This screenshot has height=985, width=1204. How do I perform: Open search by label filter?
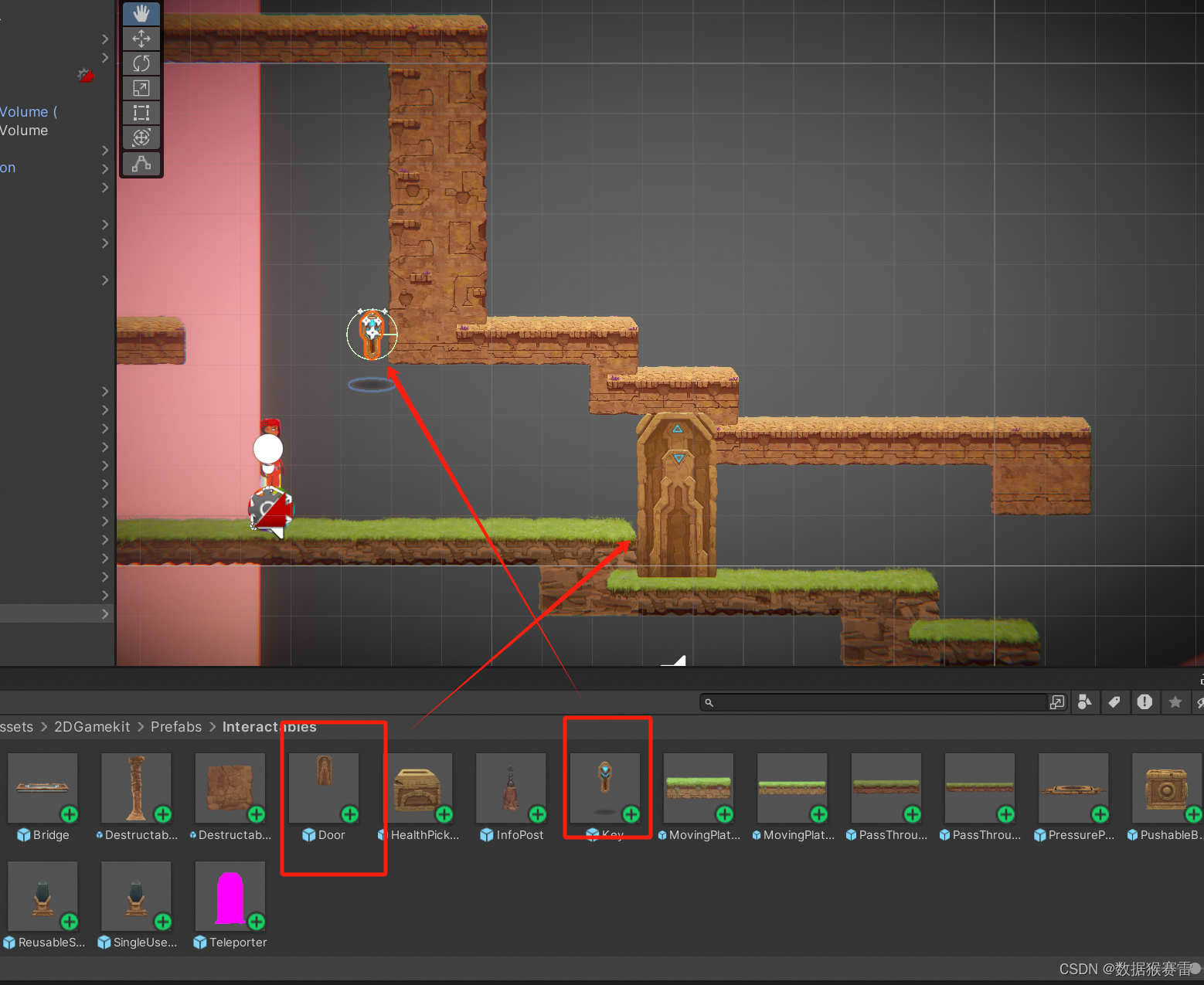click(x=1114, y=701)
